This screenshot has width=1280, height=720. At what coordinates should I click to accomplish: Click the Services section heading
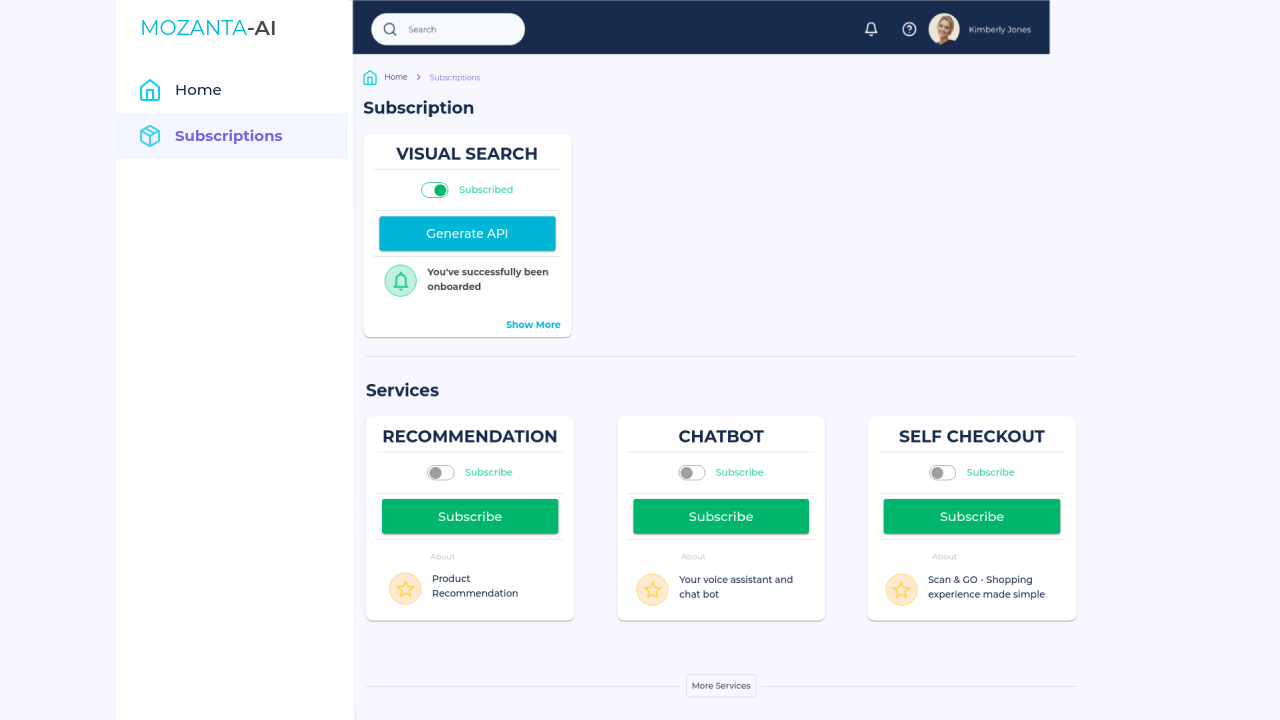402,391
